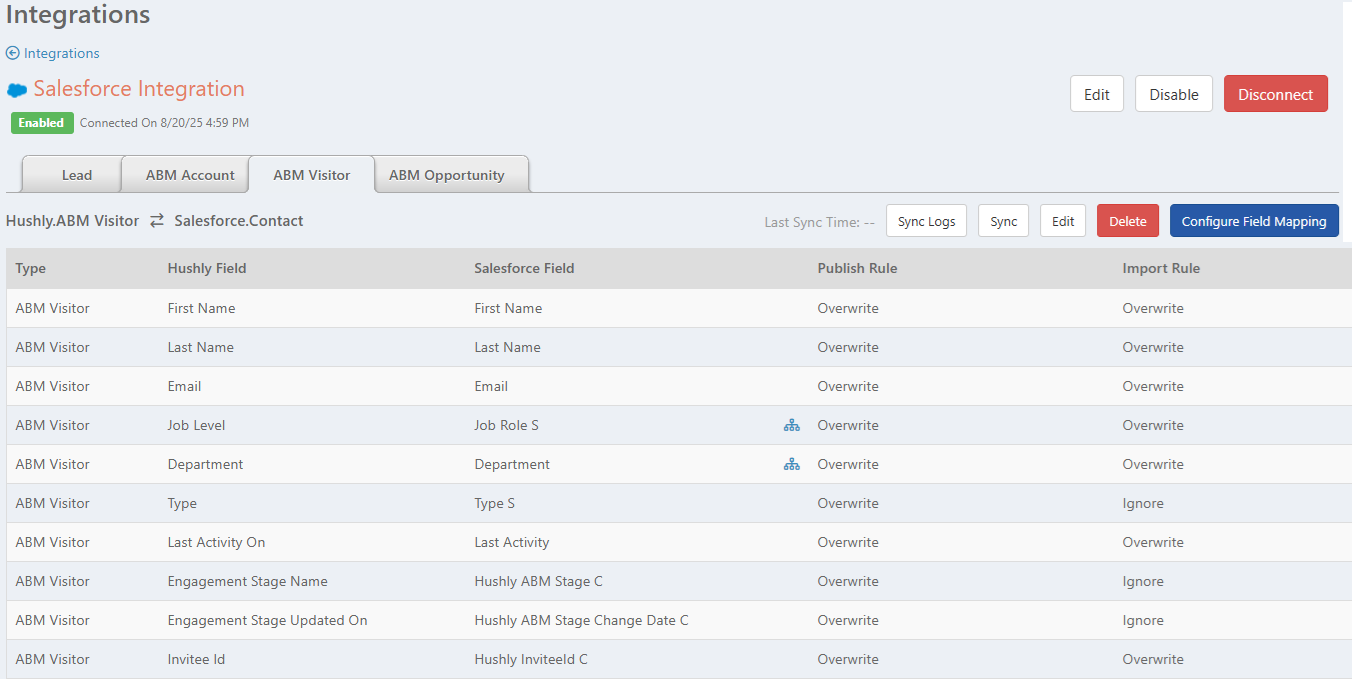Screen dimensions: 1352x679
Task: Click 'Last Sync Time: --' label
Action: click(x=820, y=222)
